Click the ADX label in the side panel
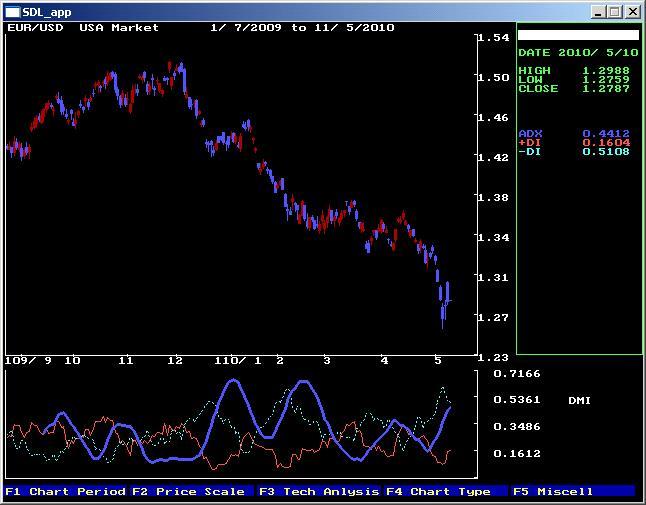The image size is (646, 505). tap(530, 133)
